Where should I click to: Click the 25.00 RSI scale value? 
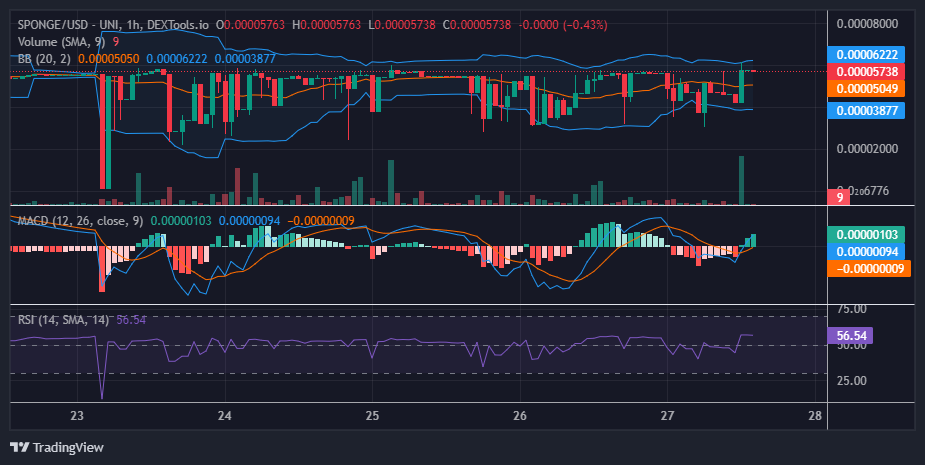coord(852,381)
